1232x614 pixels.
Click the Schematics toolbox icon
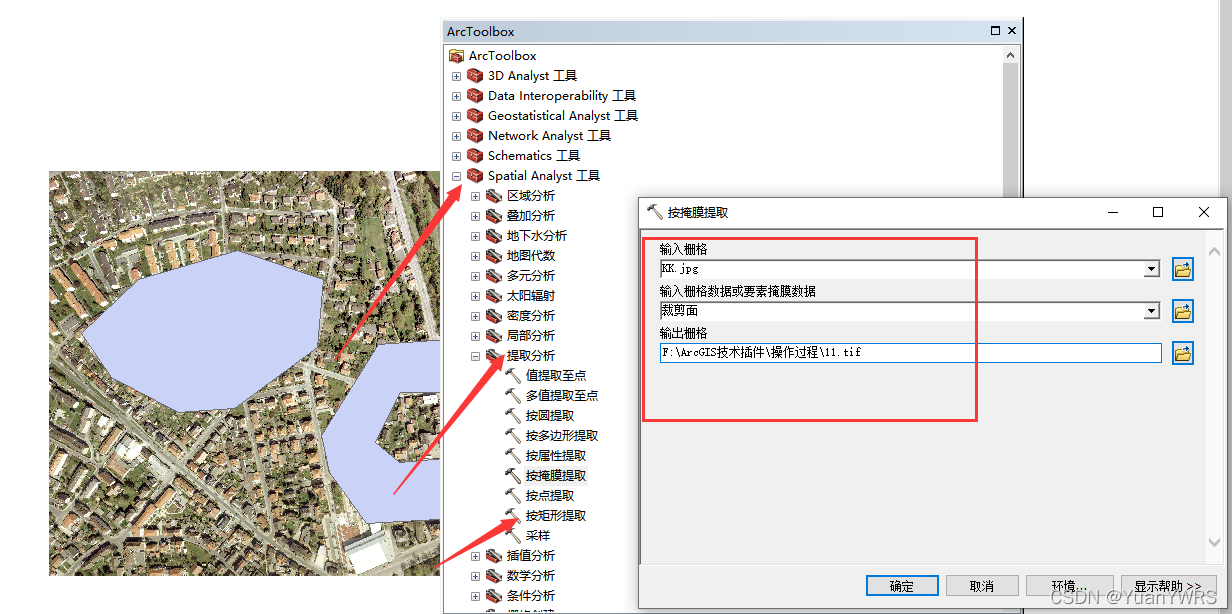[475, 156]
